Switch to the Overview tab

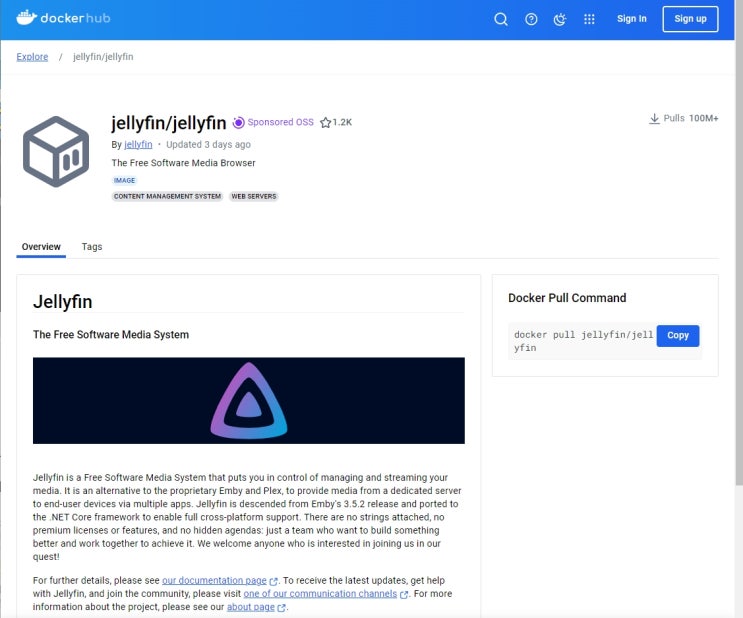(41, 246)
